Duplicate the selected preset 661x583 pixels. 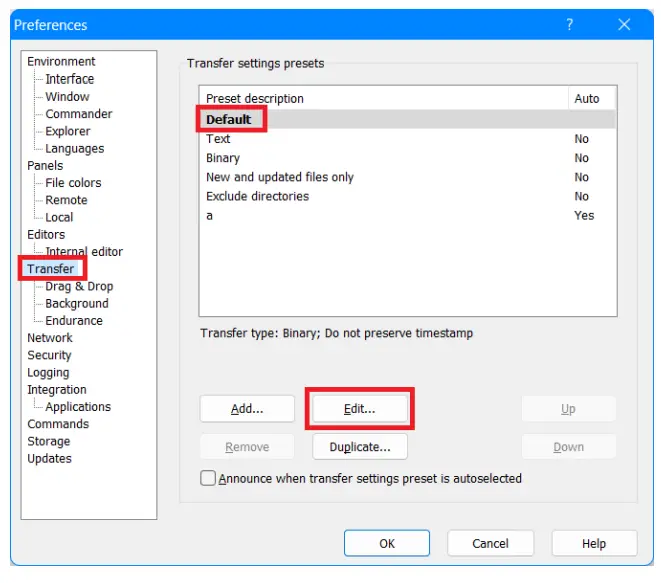click(360, 447)
